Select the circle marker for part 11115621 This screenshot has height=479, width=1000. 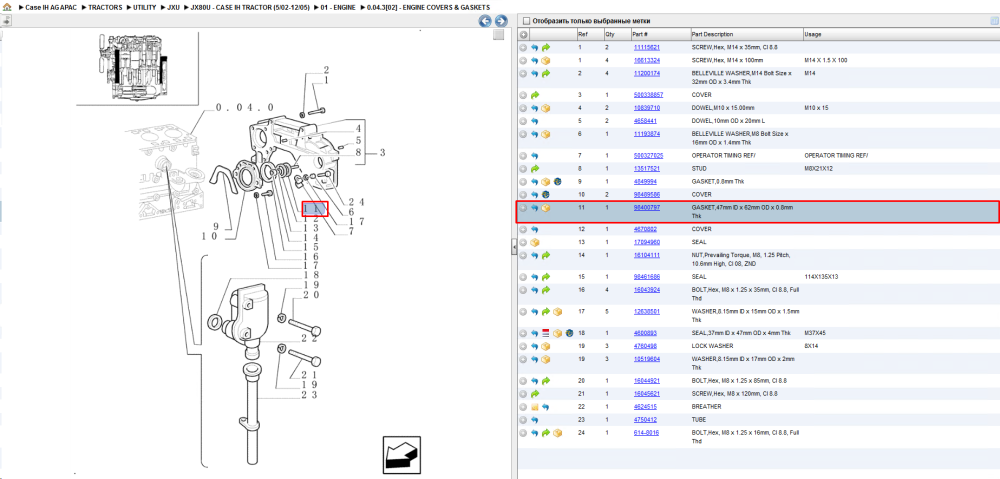point(523,48)
